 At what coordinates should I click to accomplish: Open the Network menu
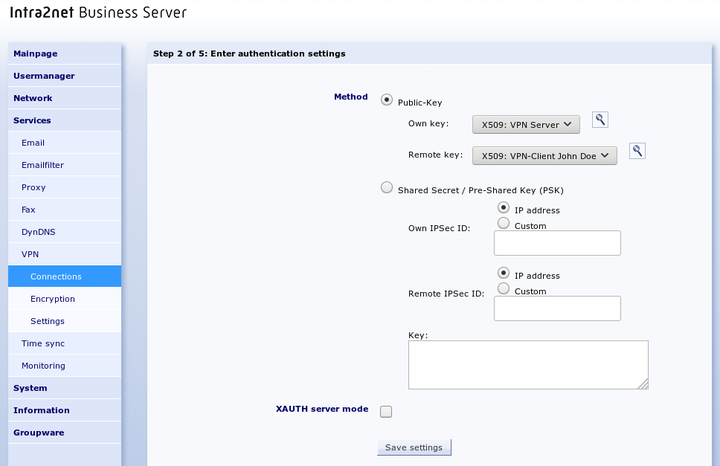pos(65,98)
